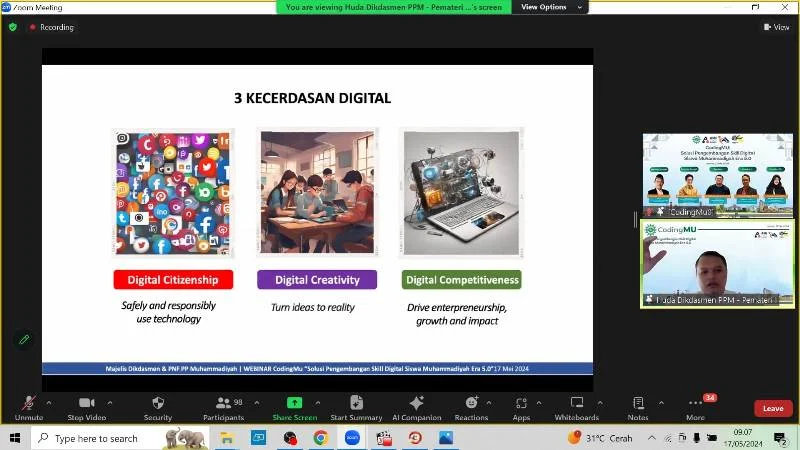Click the blue webinar footer bar text
Image resolution: width=800 pixels, height=450 pixels.
(x=317, y=368)
